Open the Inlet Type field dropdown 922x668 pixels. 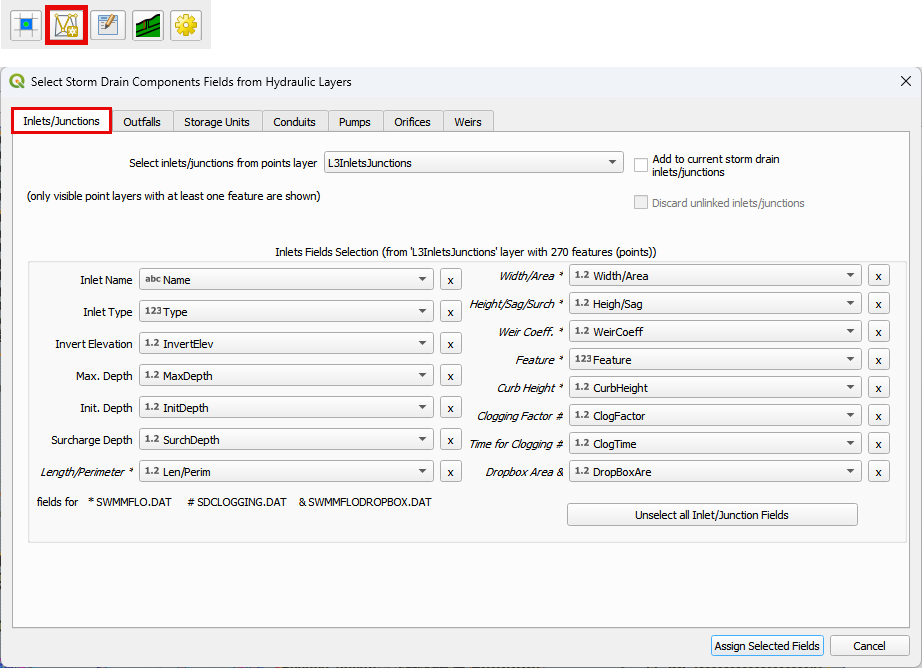click(423, 312)
